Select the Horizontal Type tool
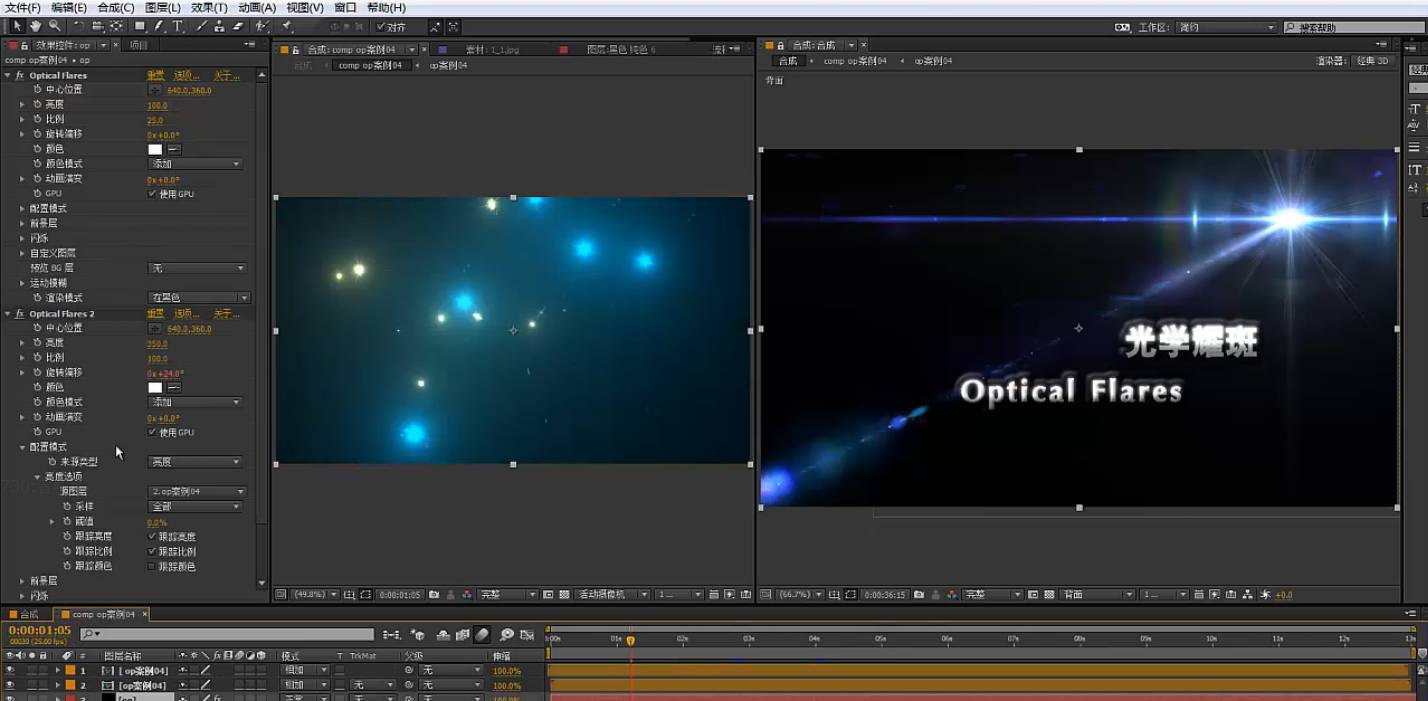 click(x=178, y=26)
